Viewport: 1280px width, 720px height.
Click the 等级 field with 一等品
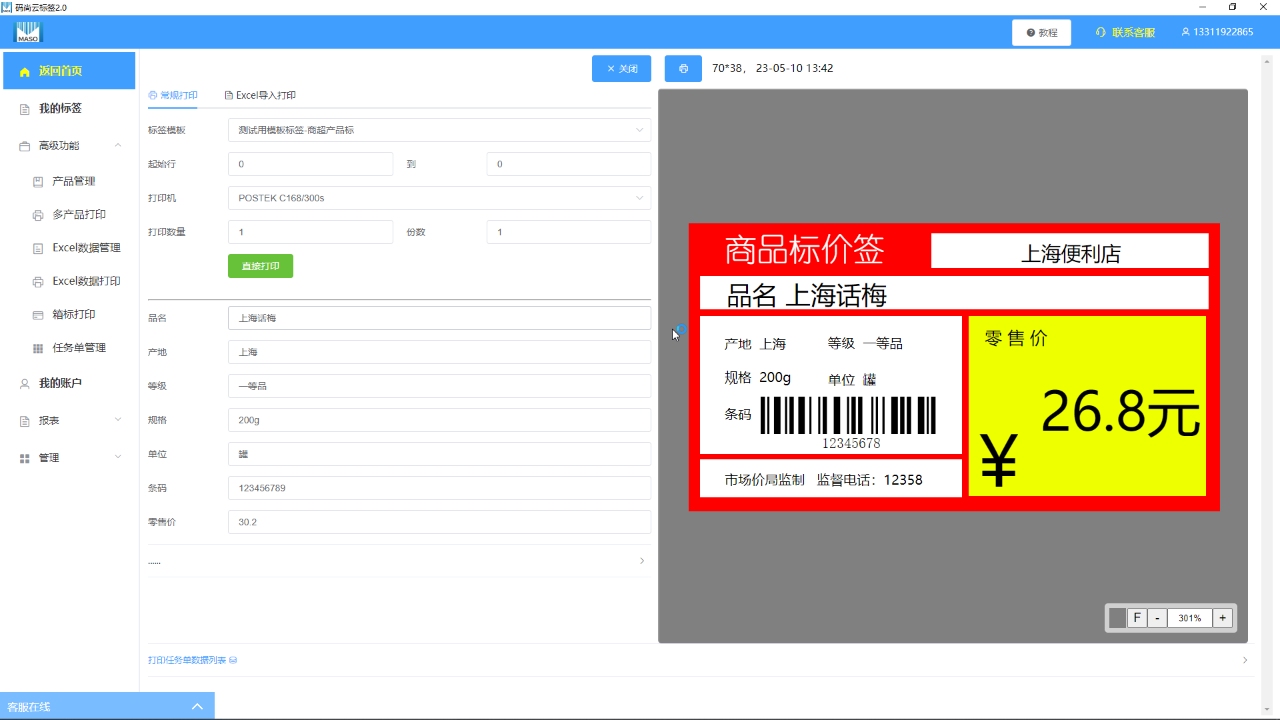tap(439, 386)
